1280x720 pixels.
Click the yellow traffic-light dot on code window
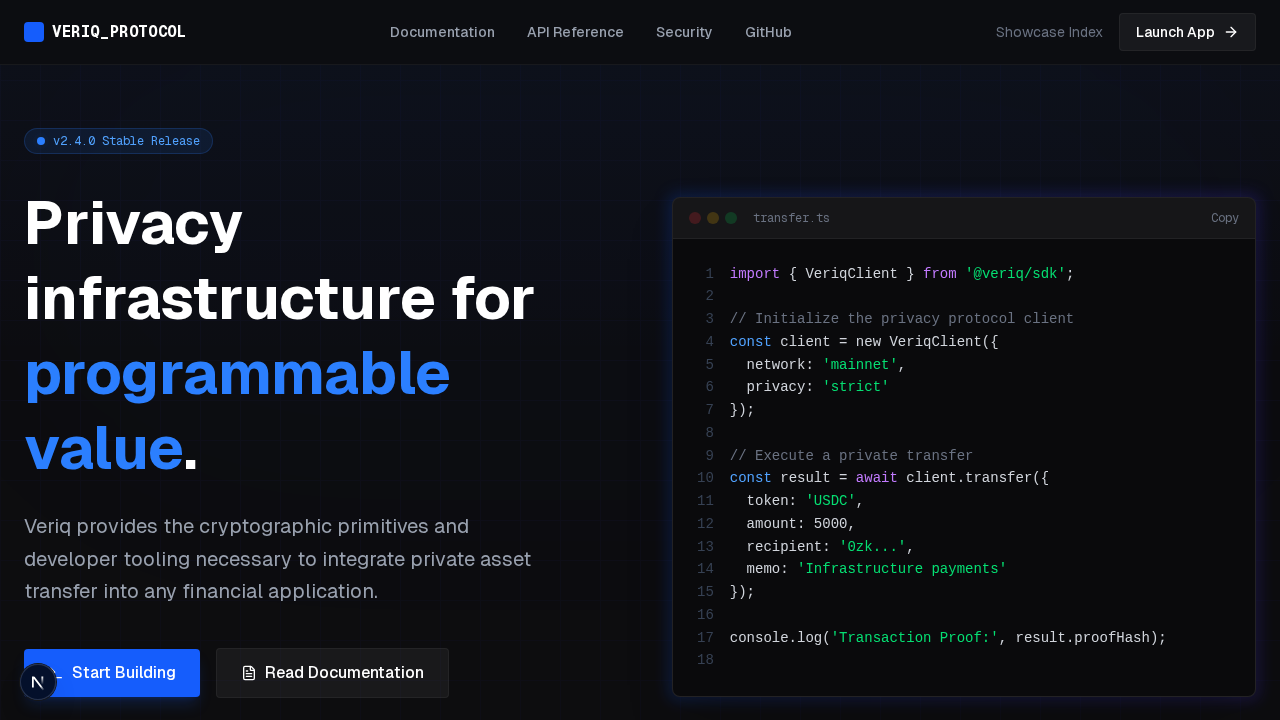click(713, 217)
